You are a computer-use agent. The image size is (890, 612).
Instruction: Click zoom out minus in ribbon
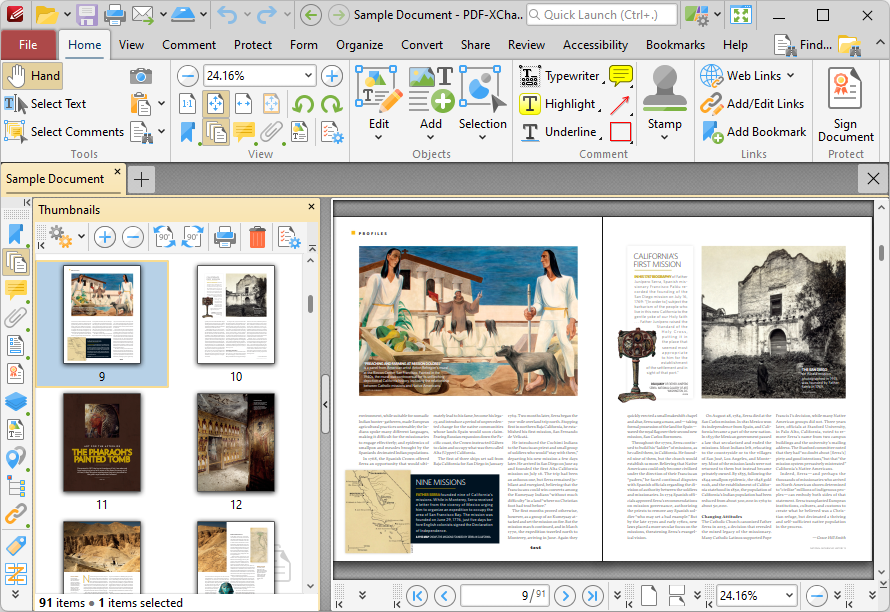pos(187,76)
